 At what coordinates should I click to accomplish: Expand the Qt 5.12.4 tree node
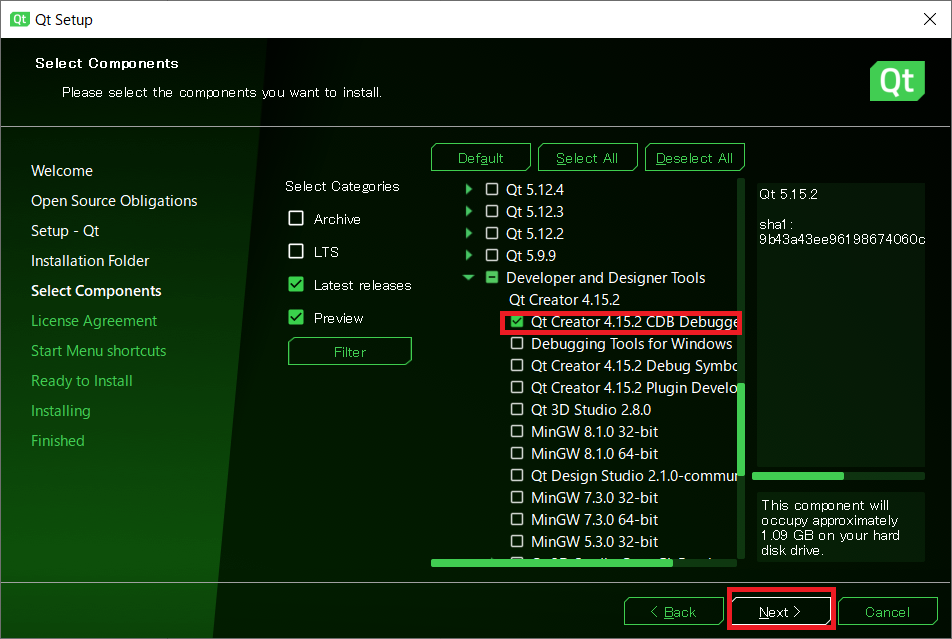click(x=469, y=190)
